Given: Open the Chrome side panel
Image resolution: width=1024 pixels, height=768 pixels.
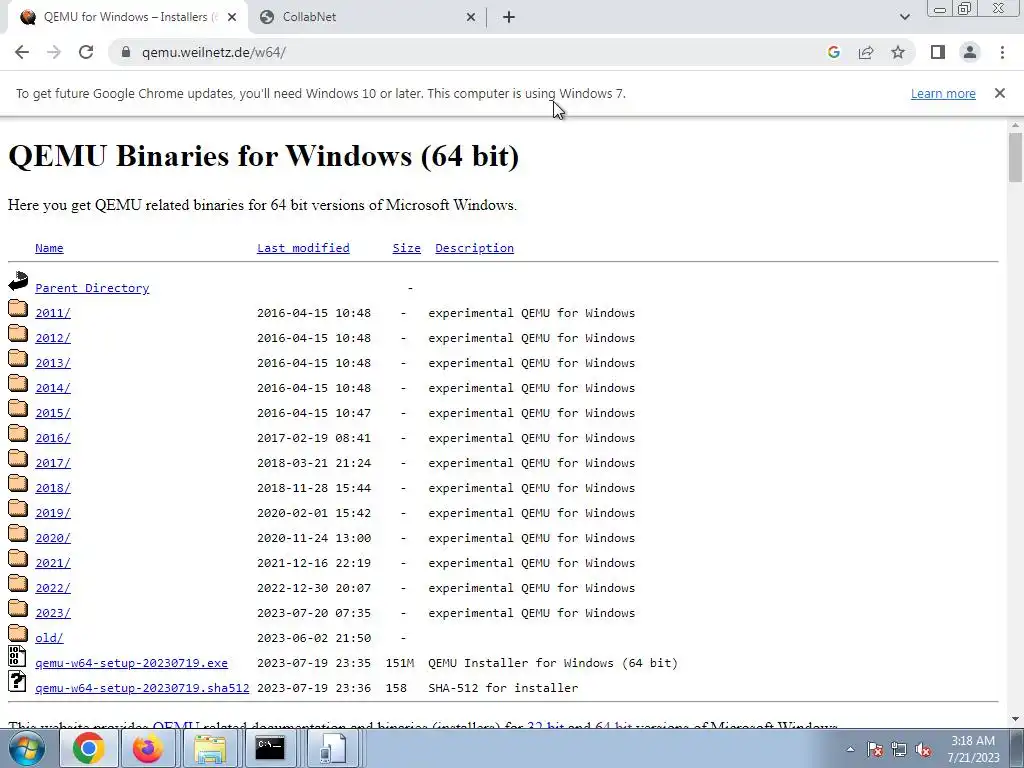Looking at the screenshot, I should pyautogui.click(x=938, y=52).
